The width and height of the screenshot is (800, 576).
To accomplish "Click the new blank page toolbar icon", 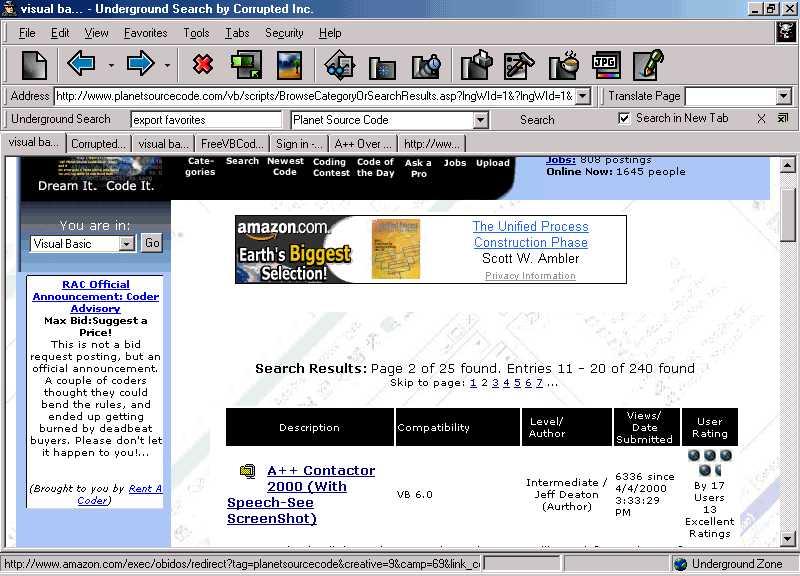I will 34,66.
